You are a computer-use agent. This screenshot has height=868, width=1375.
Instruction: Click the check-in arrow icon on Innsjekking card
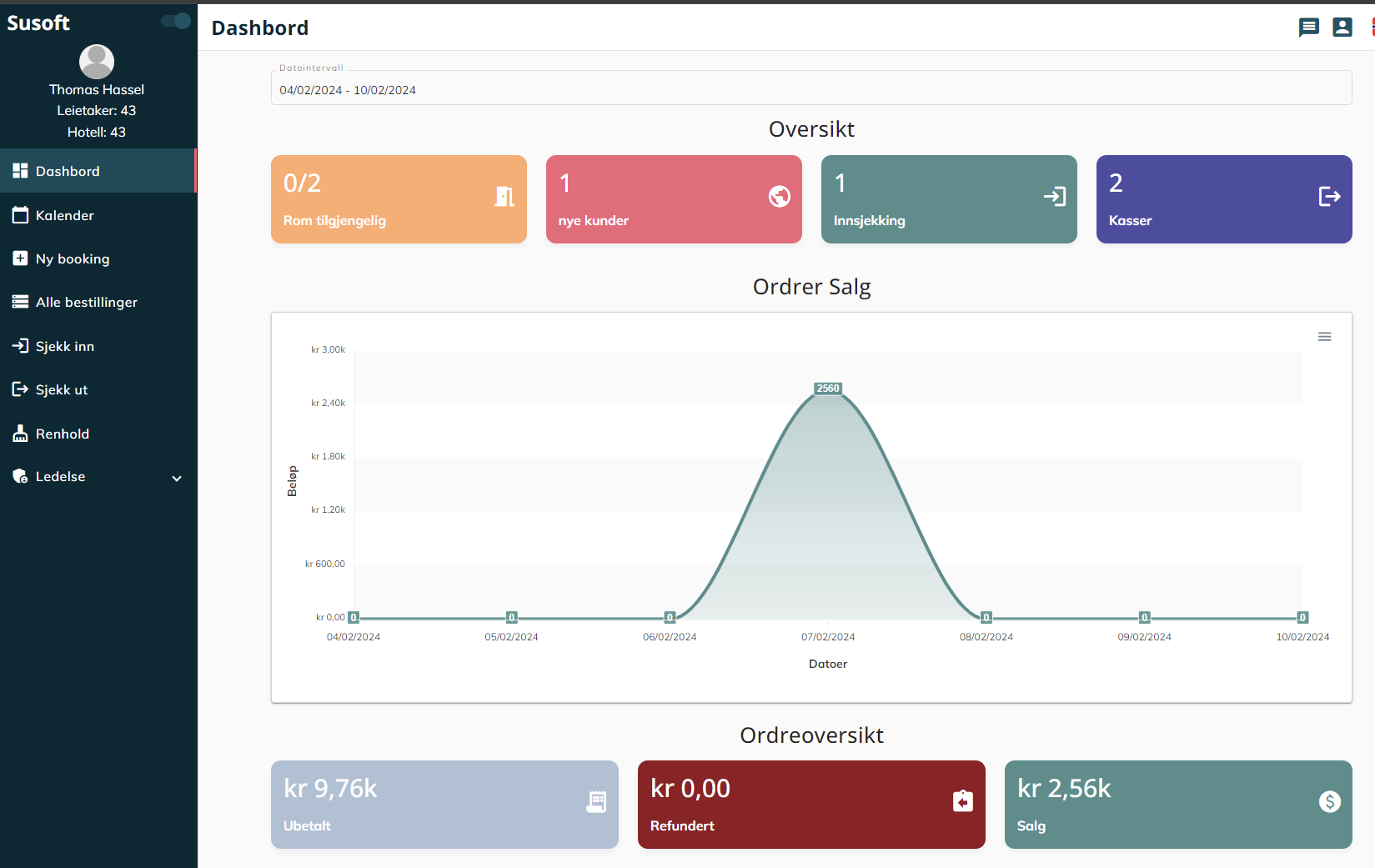(x=1054, y=197)
